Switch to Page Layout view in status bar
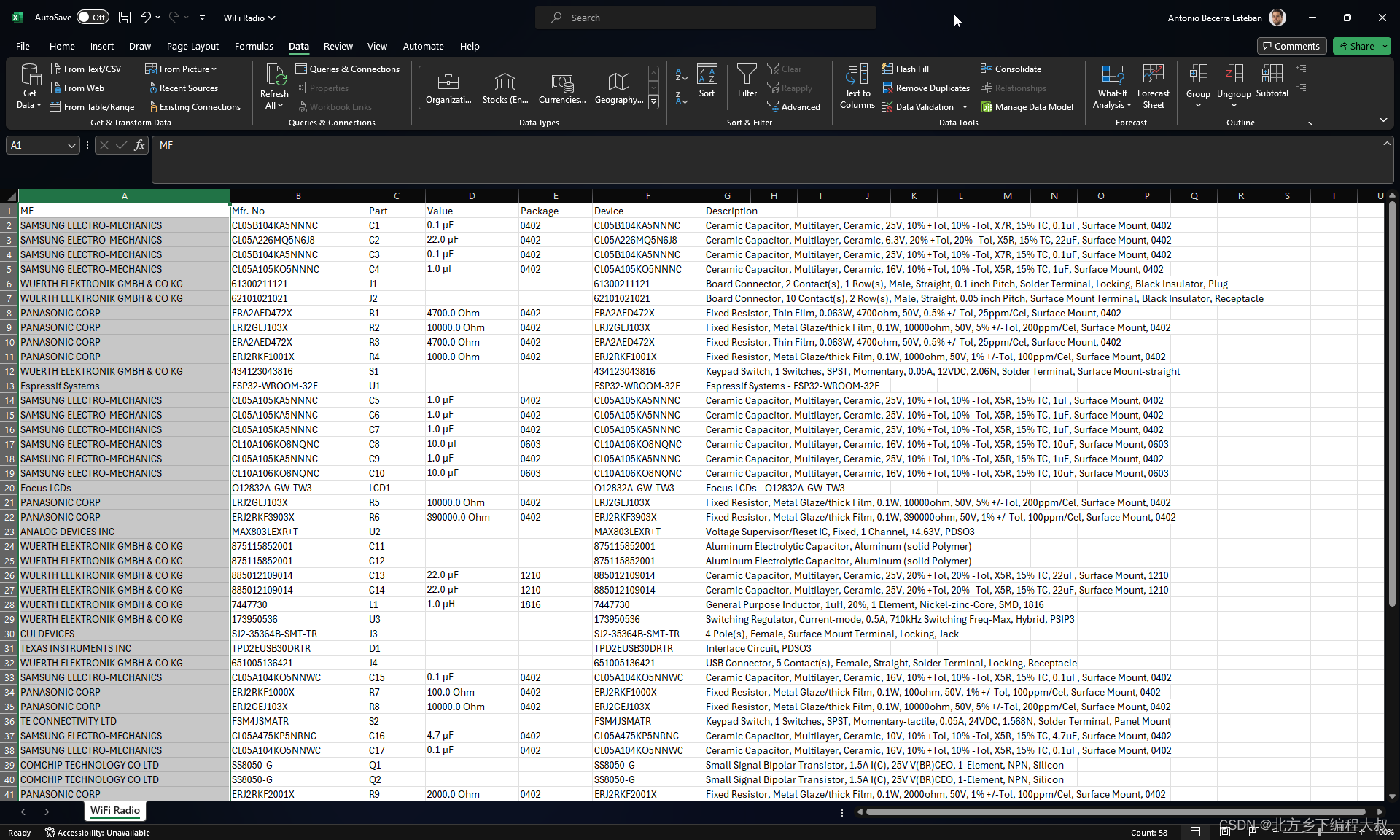The height and width of the screenshot is (840, 1400). tap(1225, 832)
